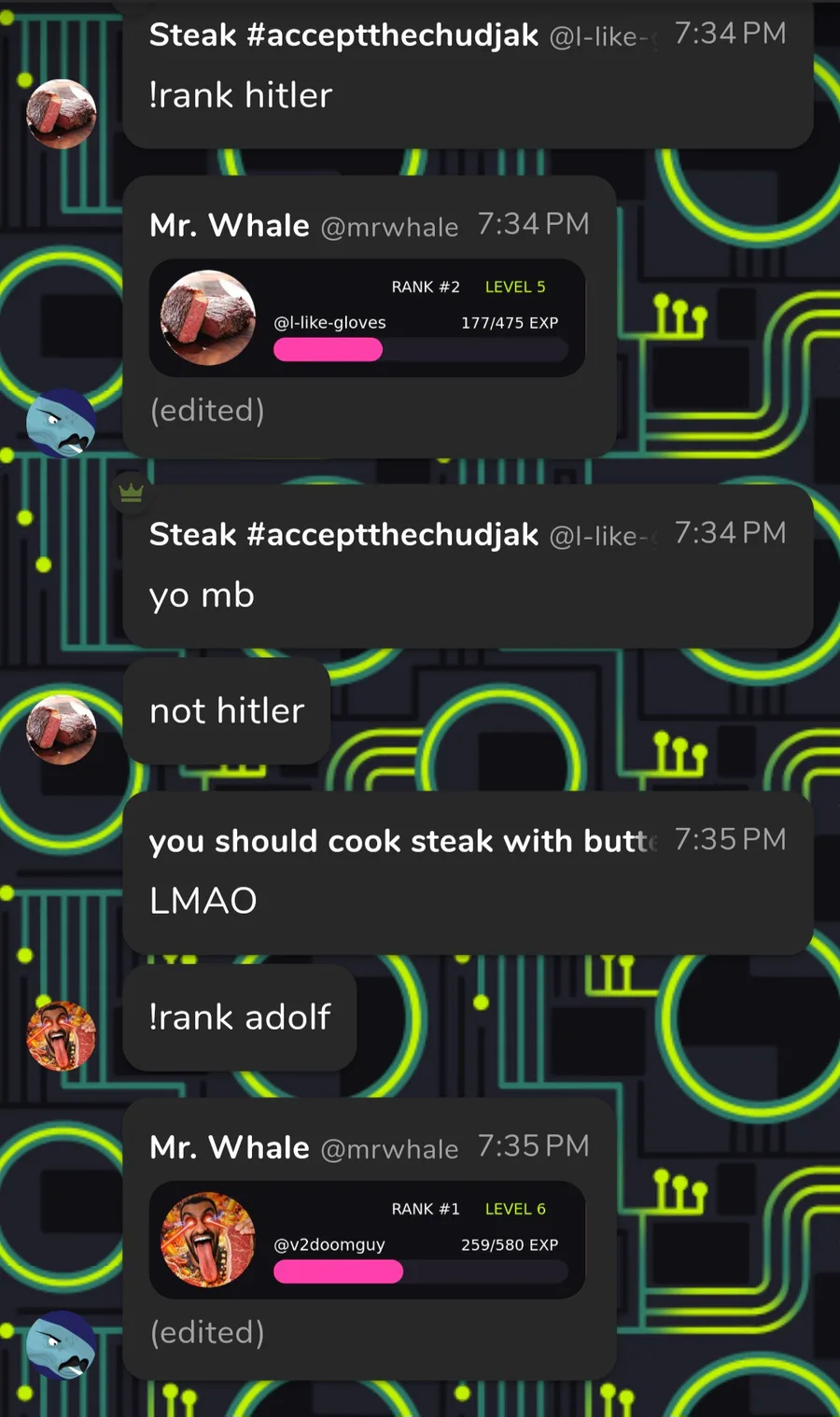Tap the @v2doomguy handle in rank card
The width and height of the screenshot is (840, 1417).
click(x=329, y=1244)
